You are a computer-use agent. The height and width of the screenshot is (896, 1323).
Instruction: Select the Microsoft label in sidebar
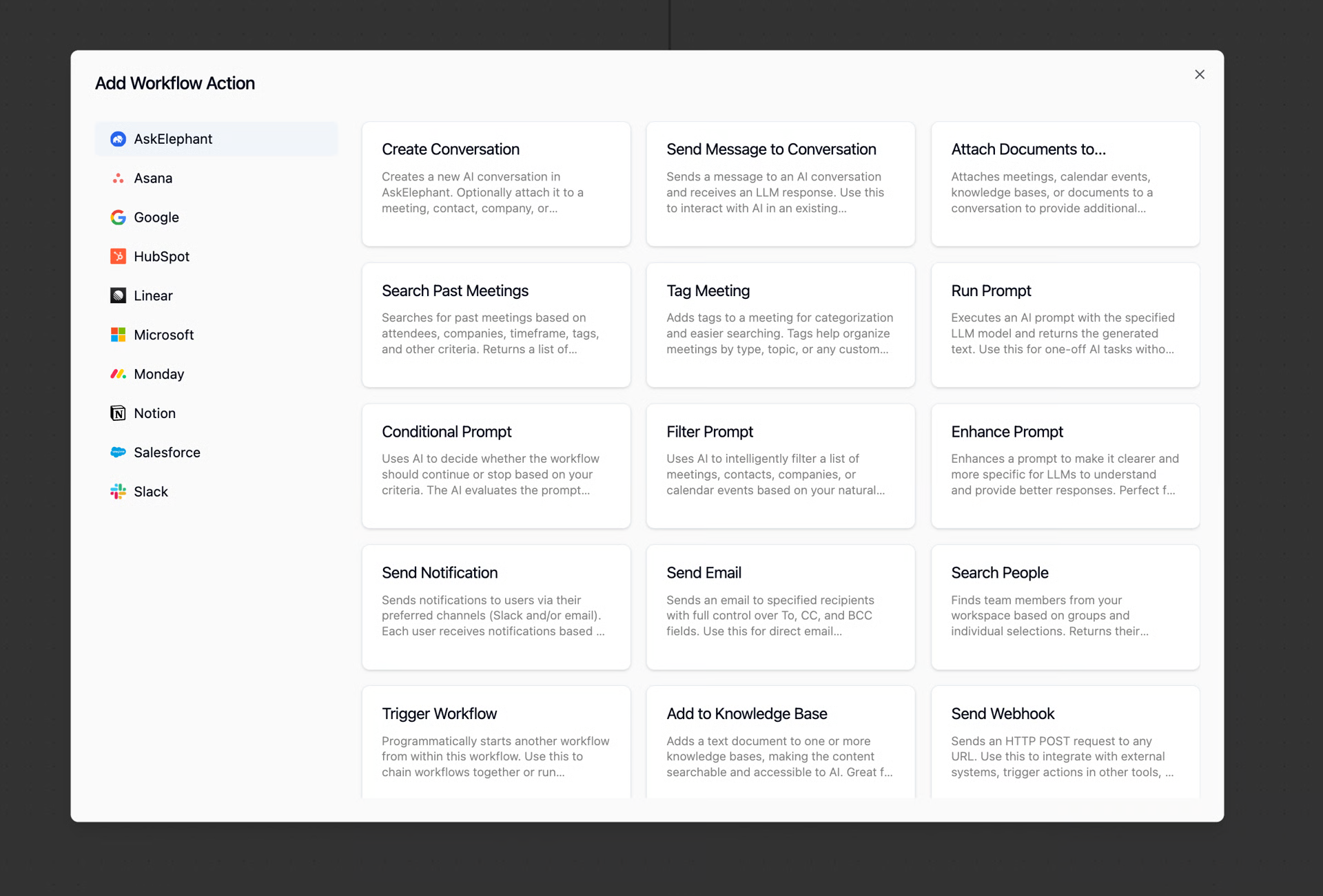(x=164, y=335)
